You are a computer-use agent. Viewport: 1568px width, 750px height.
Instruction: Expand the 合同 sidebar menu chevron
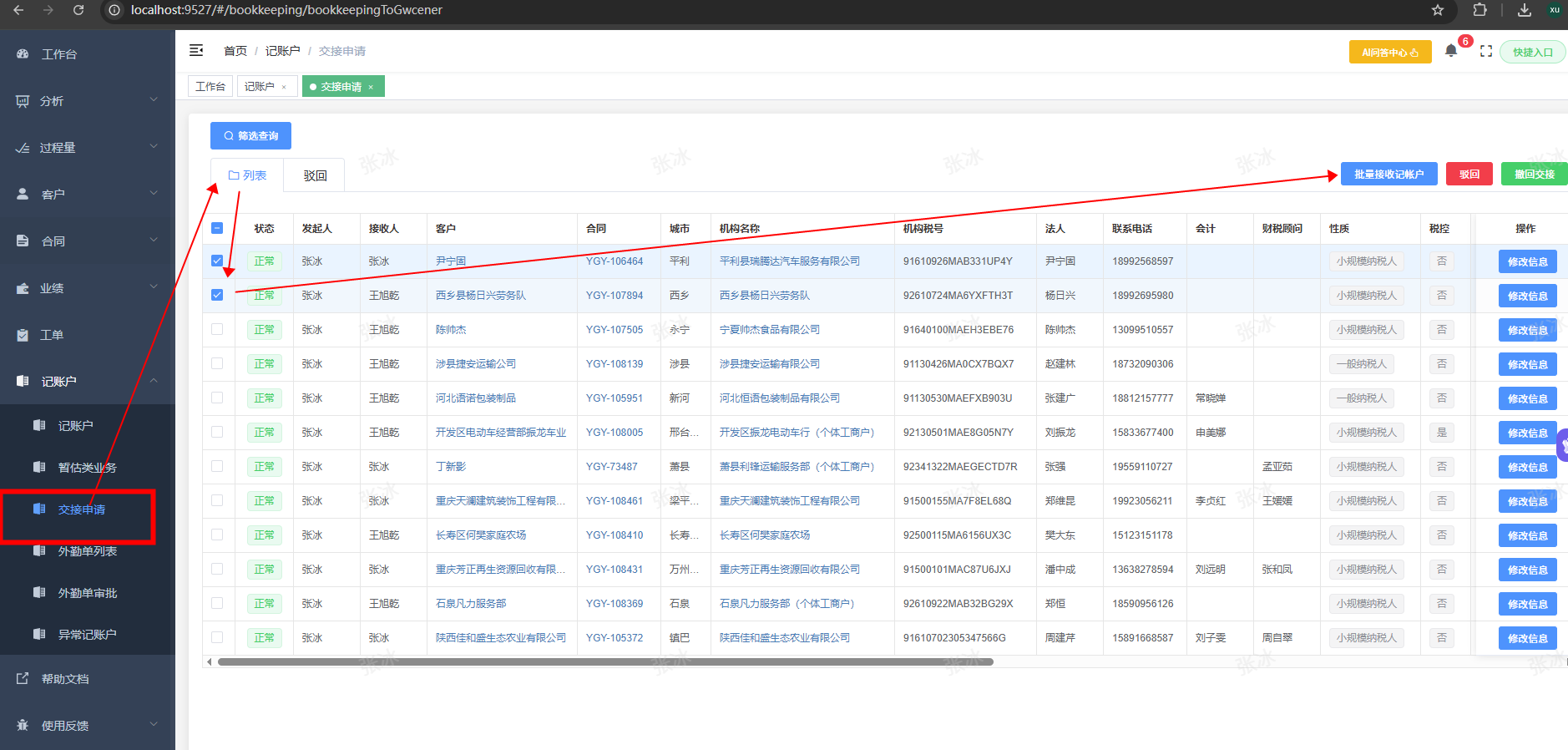coord(154,240)
